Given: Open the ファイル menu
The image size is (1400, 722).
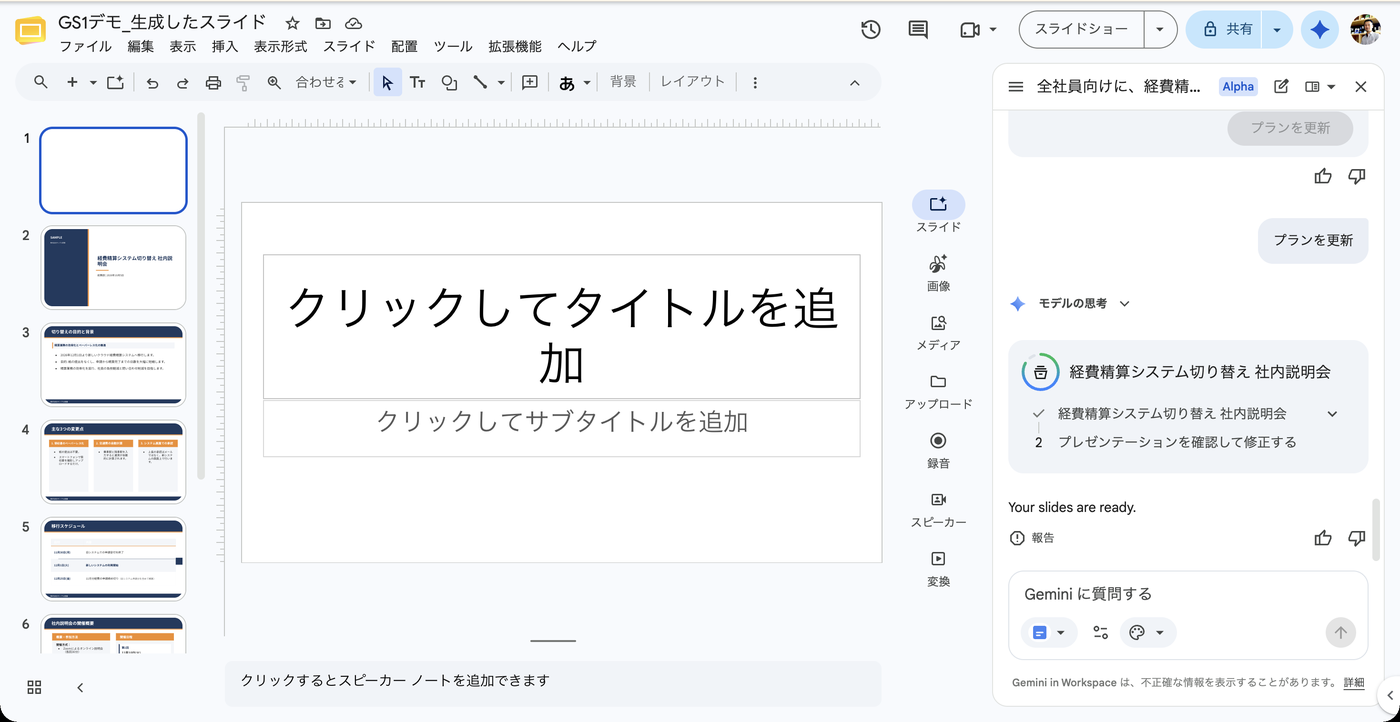Looking at the screenshot, I should point(86,46).
